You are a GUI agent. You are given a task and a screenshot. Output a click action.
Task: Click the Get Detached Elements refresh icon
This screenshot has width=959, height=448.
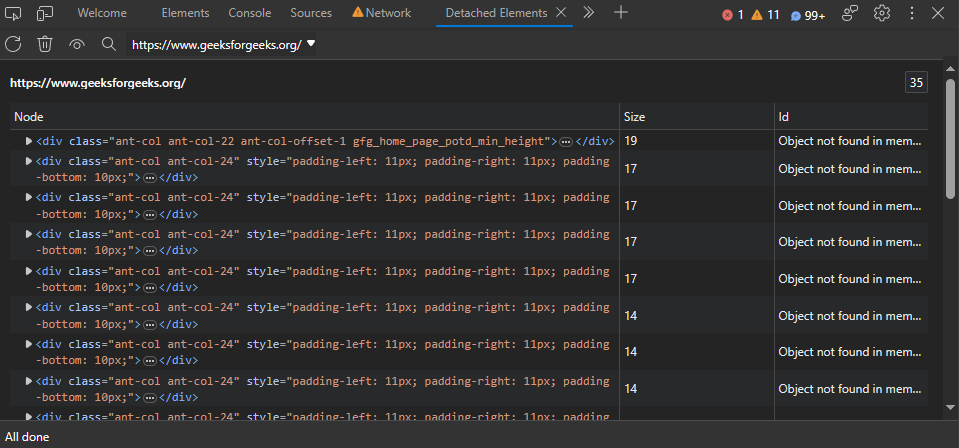tap(13, 44)
